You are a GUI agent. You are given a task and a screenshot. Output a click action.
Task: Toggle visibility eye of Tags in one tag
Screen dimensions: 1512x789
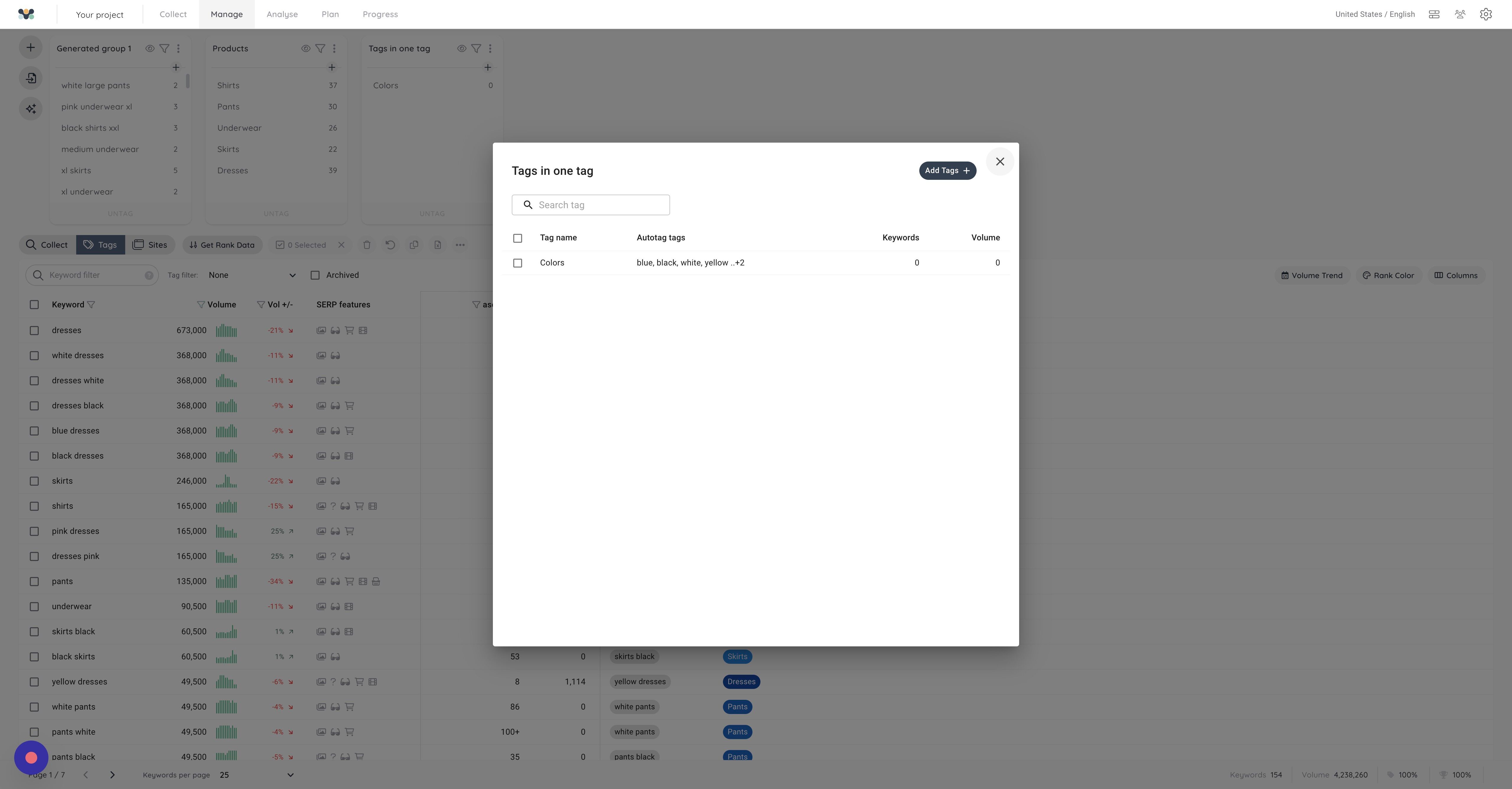[462, 49]
